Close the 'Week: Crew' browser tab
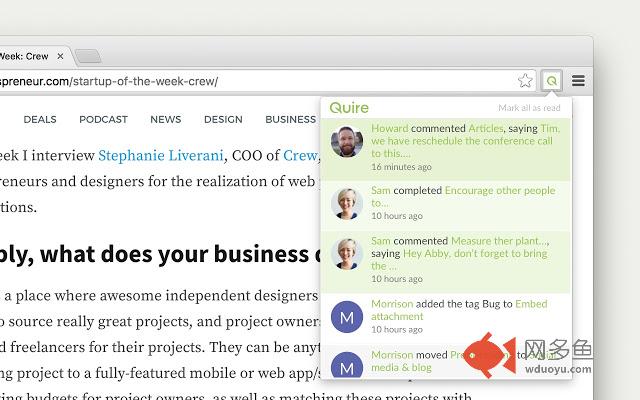Image resolution: width=640 pixels, height=400 pixels. pyautogui.click(x=60, y=56)
